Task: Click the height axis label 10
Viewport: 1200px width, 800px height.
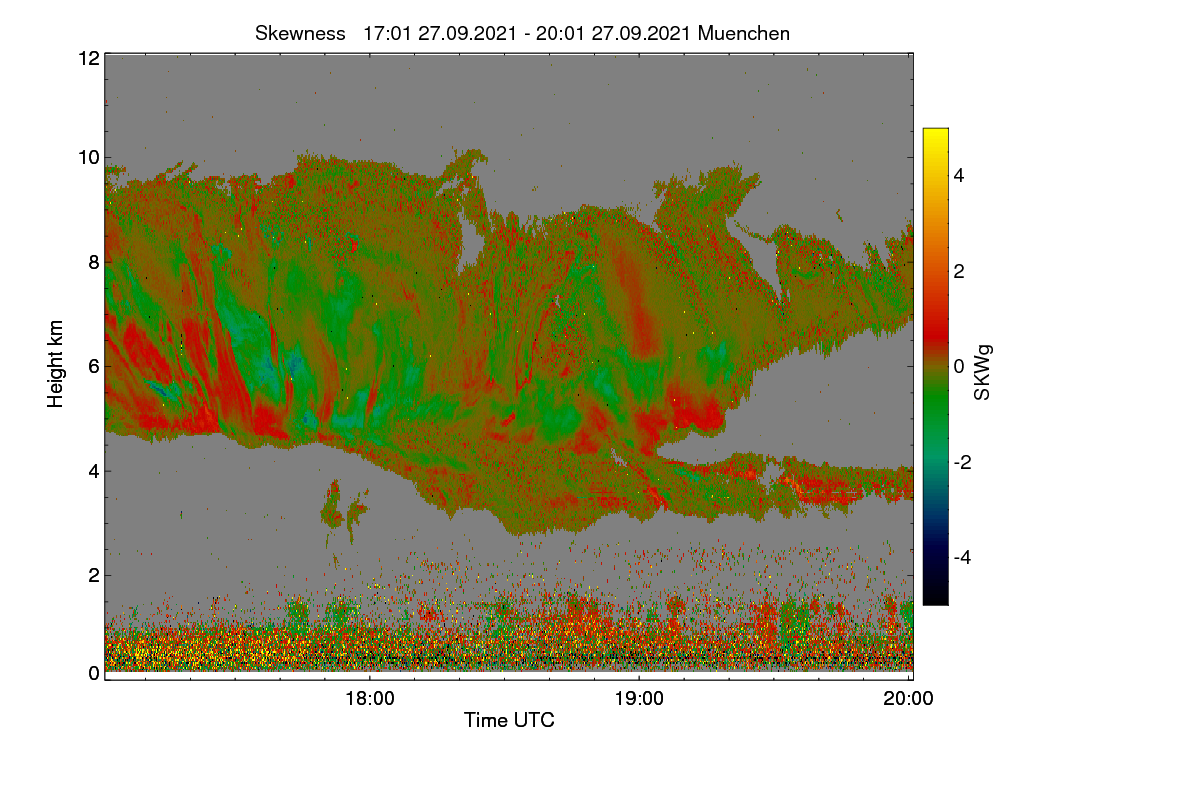Action: (87, 157)
